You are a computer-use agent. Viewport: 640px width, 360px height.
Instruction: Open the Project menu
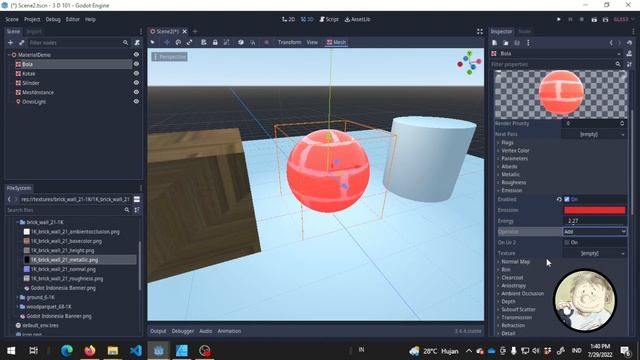click(x=32, y=19)
